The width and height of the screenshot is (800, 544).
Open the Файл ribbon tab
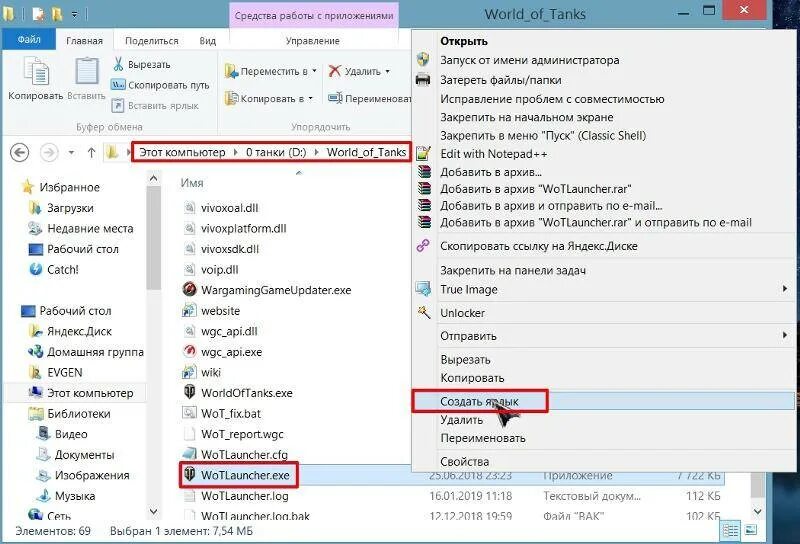point(29,39)
